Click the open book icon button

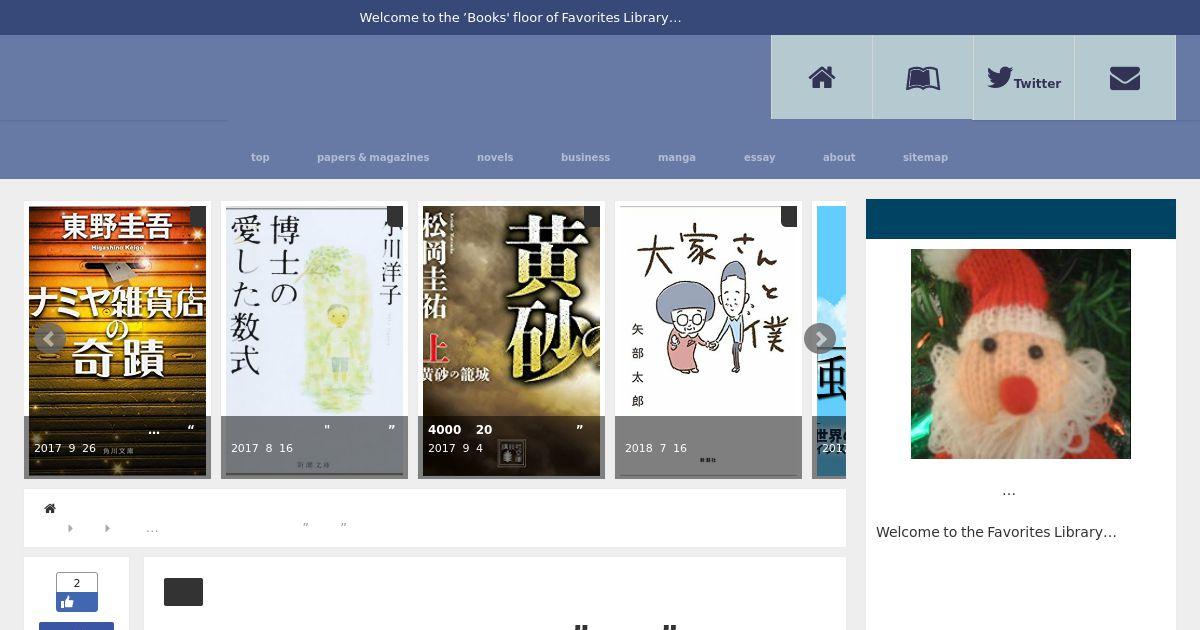click(x=923, y=77)
